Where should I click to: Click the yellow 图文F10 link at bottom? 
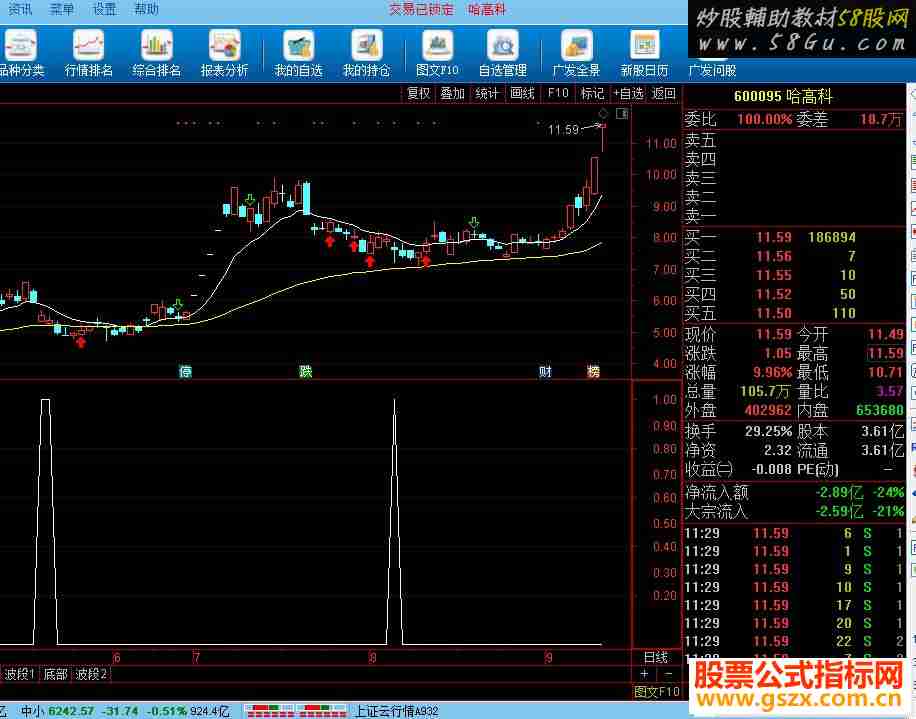pyautogui.click(x=657, y=692)
